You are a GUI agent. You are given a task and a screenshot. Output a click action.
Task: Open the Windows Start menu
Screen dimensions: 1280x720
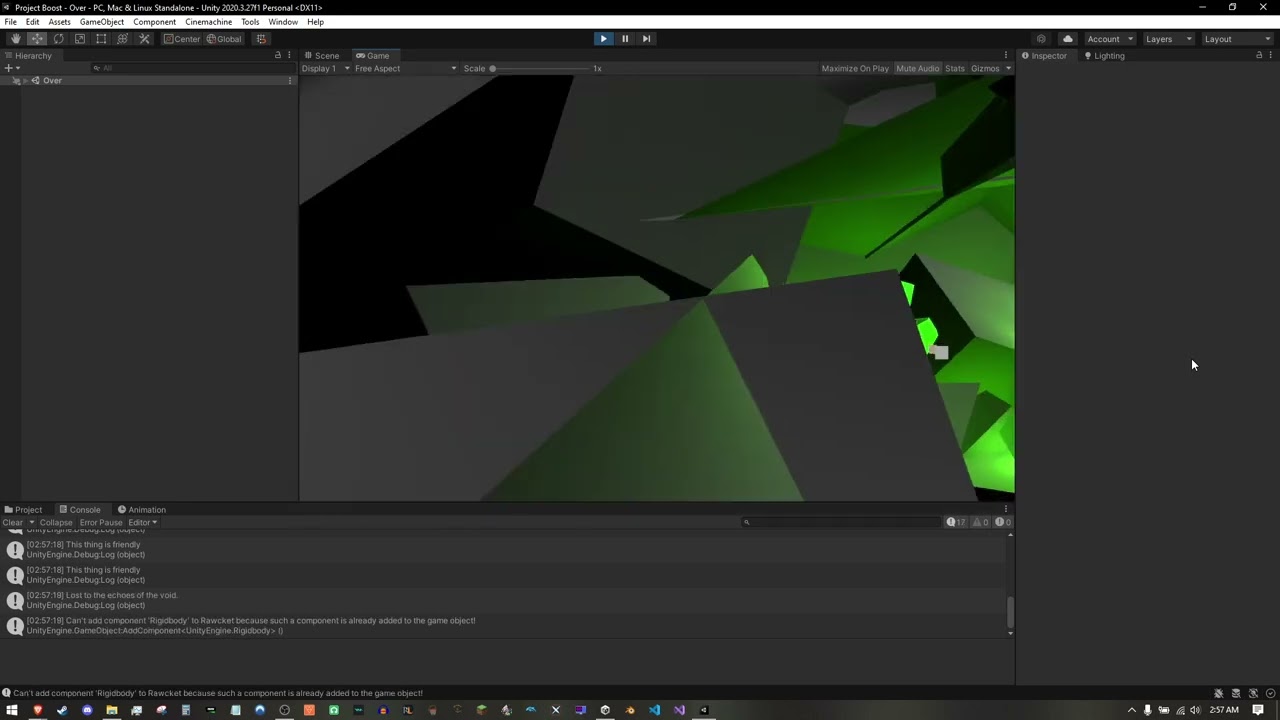click(x=12, y=710)
